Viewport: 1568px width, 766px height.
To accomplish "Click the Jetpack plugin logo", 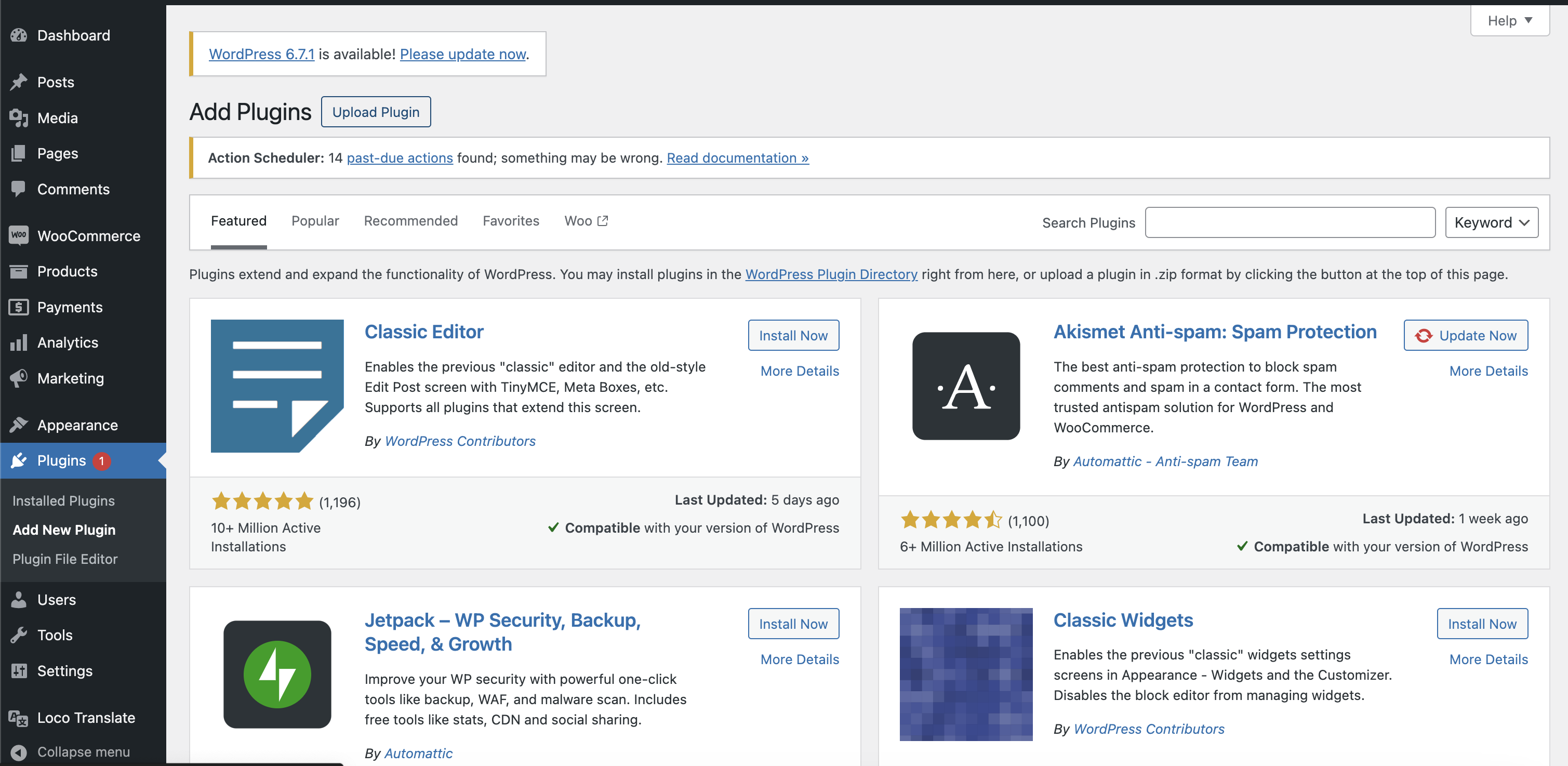I will tap(277, 674).
